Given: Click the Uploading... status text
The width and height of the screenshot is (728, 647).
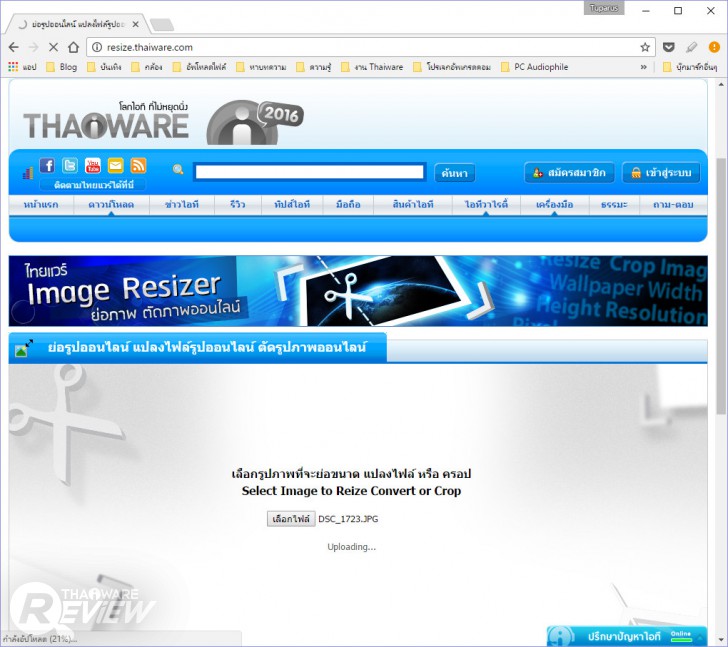Looking at the screenshot, I should pos(351,547).
